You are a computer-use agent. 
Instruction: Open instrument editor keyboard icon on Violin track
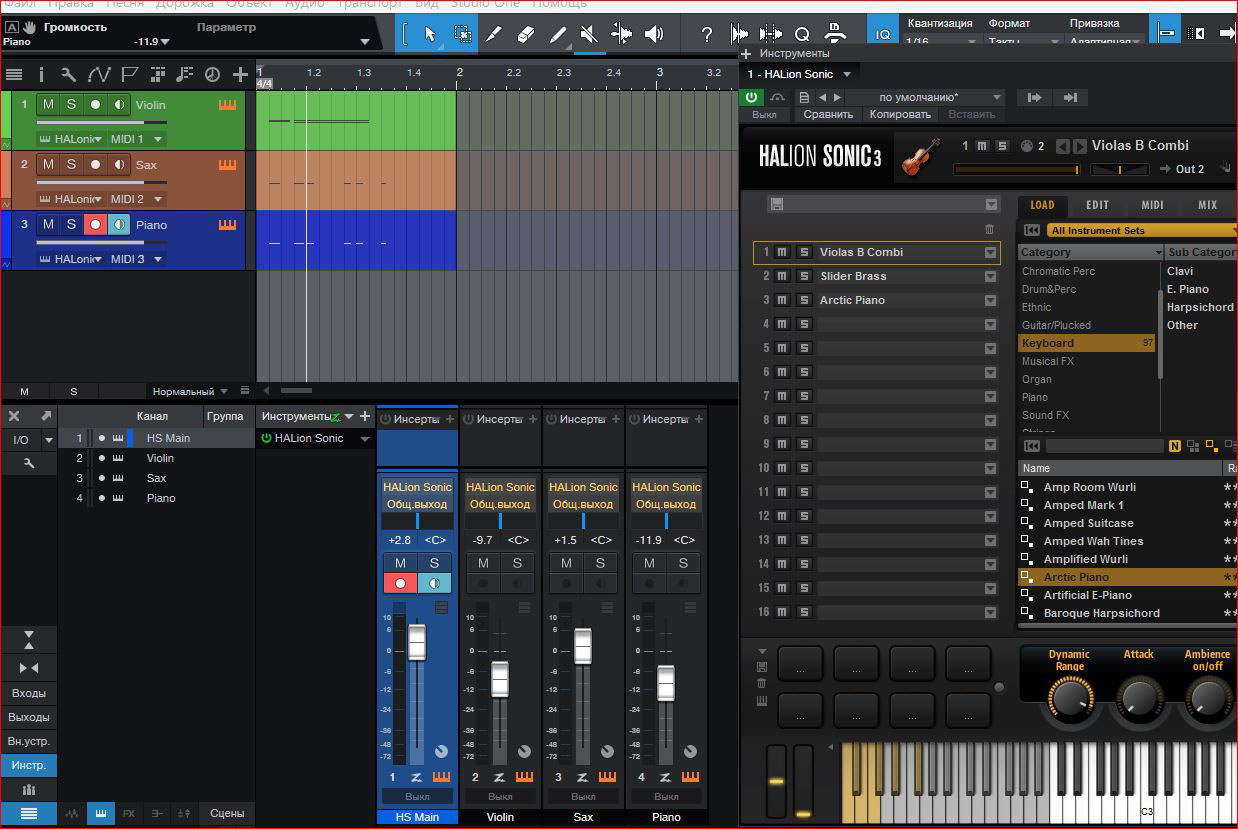coord(227,105)
